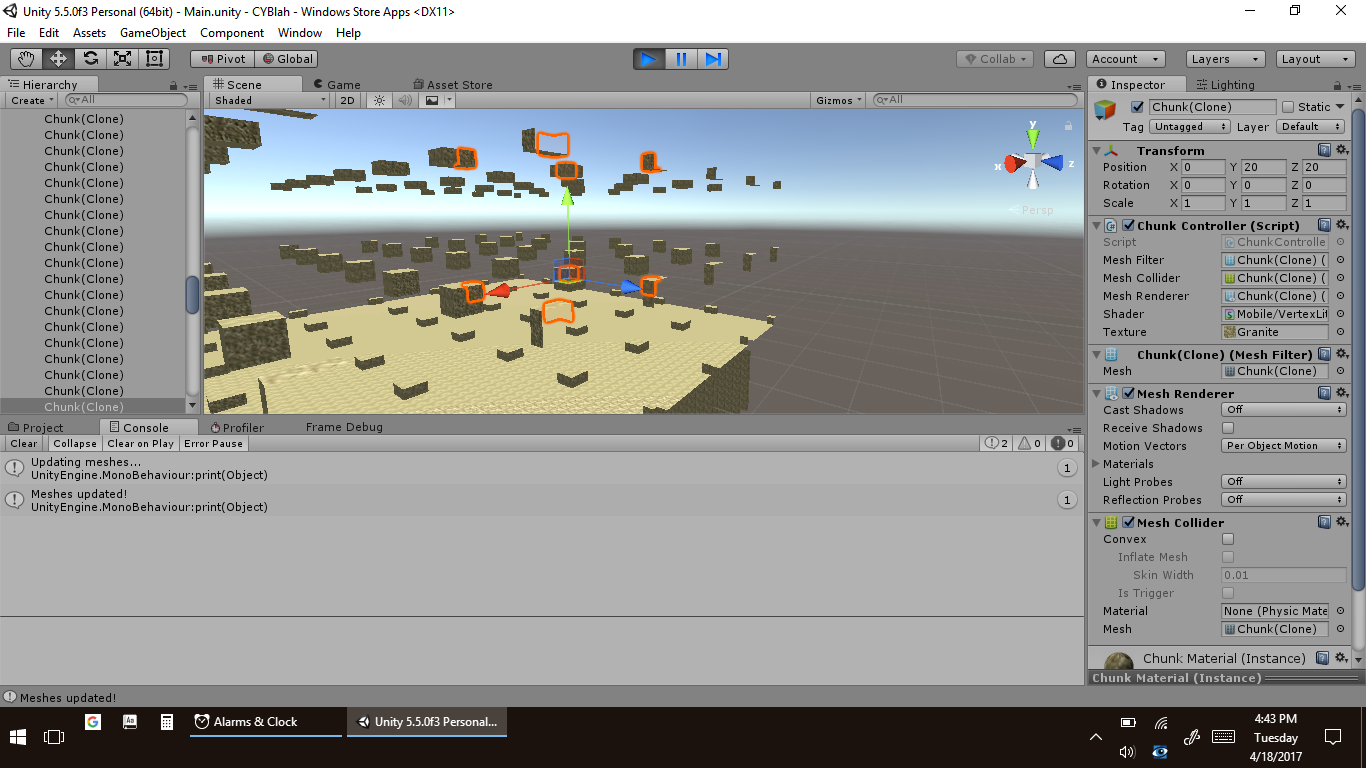
Task: Click the console Clear button
Action: (24, 444)
